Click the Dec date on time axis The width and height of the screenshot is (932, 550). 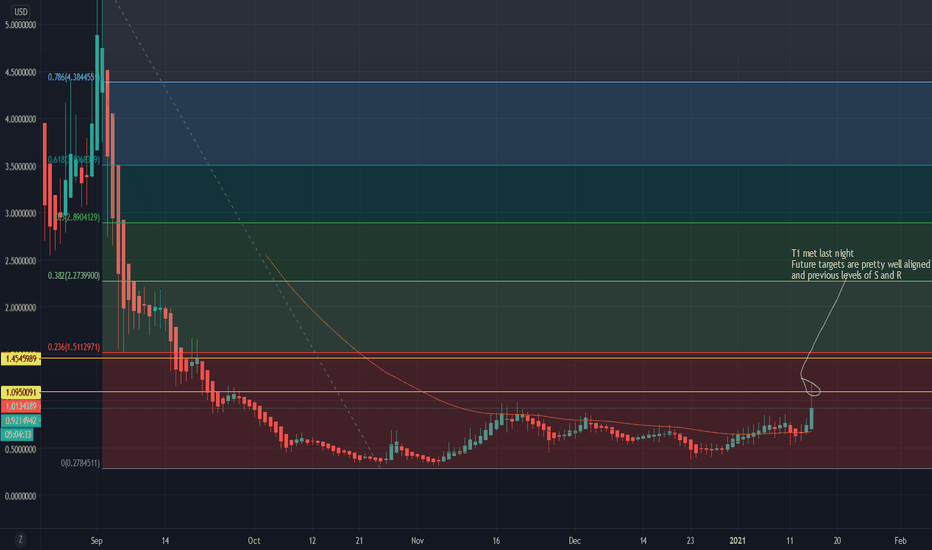[574, 540]
